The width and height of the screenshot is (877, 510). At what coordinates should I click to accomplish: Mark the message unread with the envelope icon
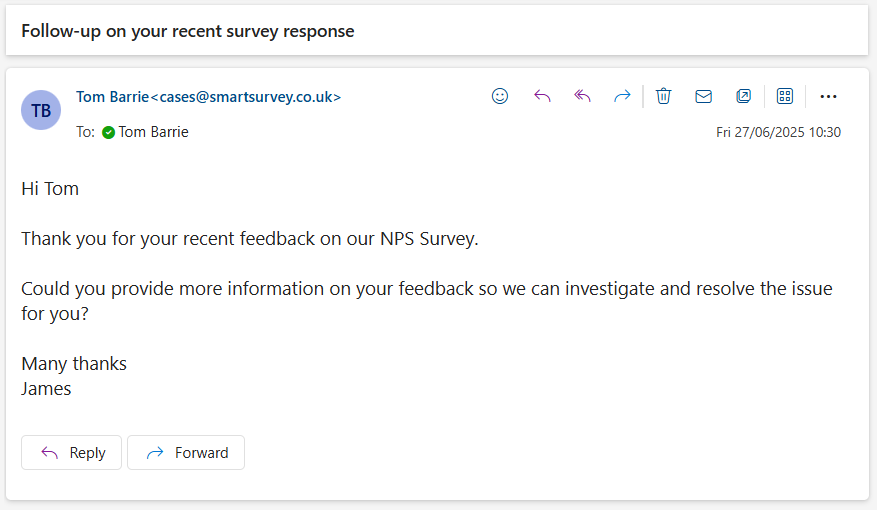coord(704,97)
